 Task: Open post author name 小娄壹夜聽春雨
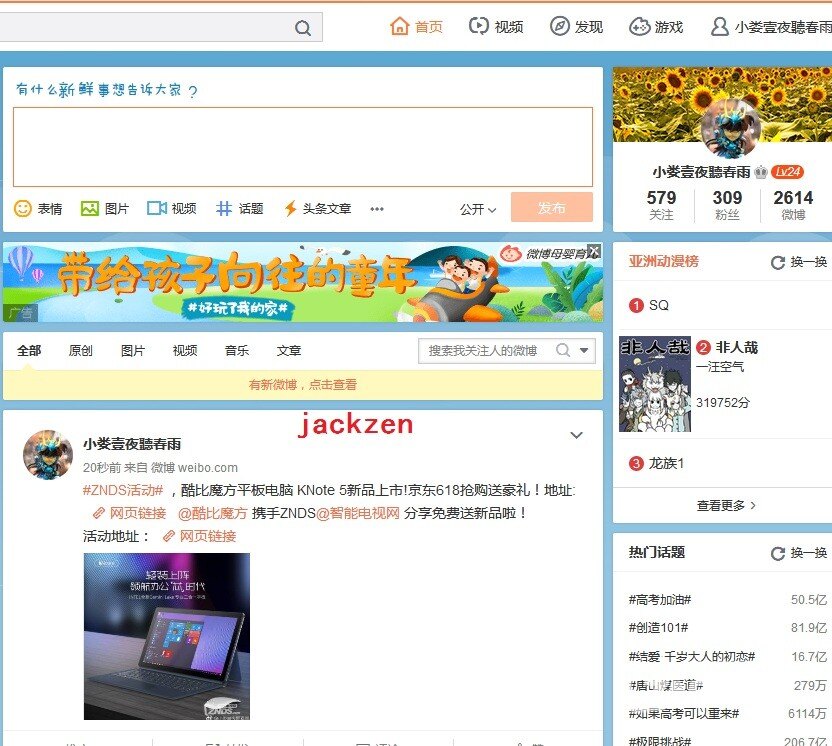(x=132, y=444)
